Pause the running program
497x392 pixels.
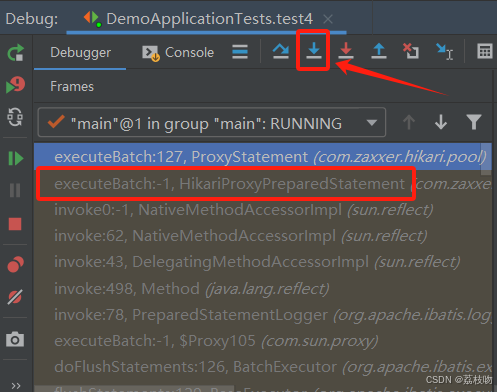[x=15, y=190]
